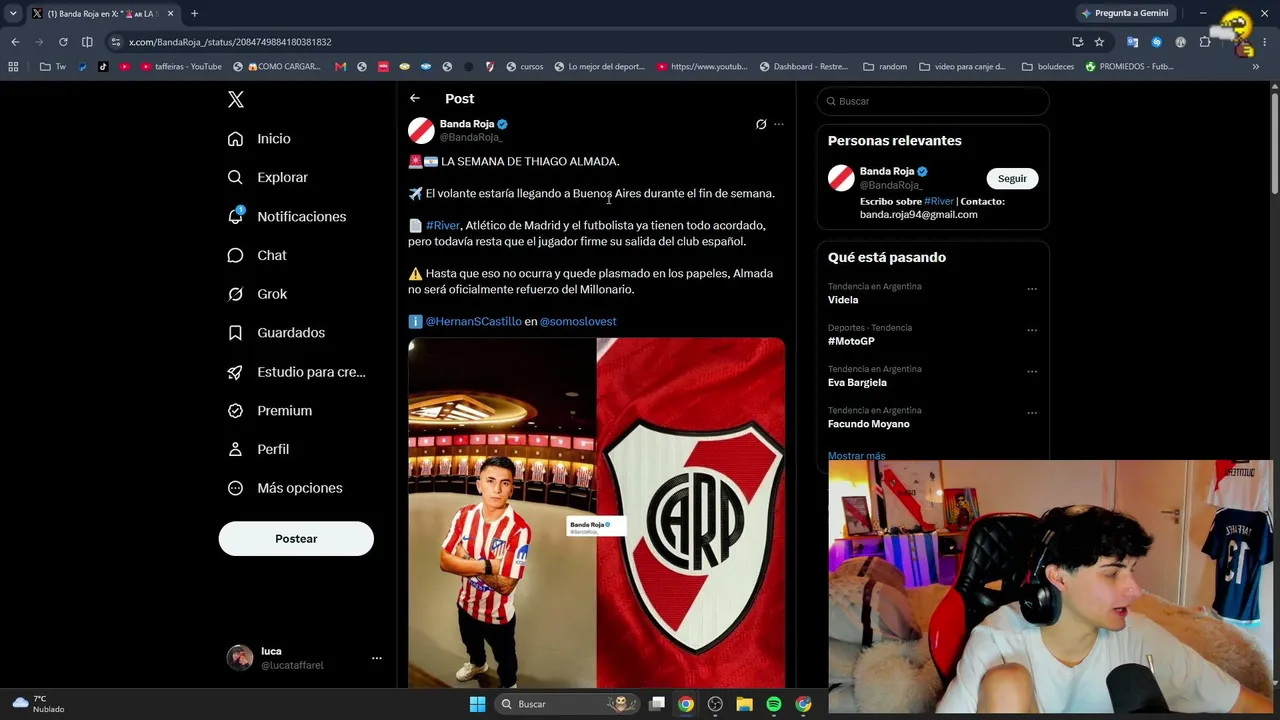
Task: Open more options for #MotoGP trend
Action: (1032, 330)
